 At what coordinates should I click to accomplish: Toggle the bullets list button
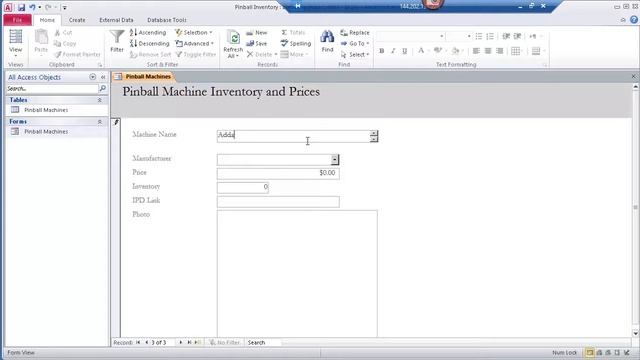[x=479, y=36]
